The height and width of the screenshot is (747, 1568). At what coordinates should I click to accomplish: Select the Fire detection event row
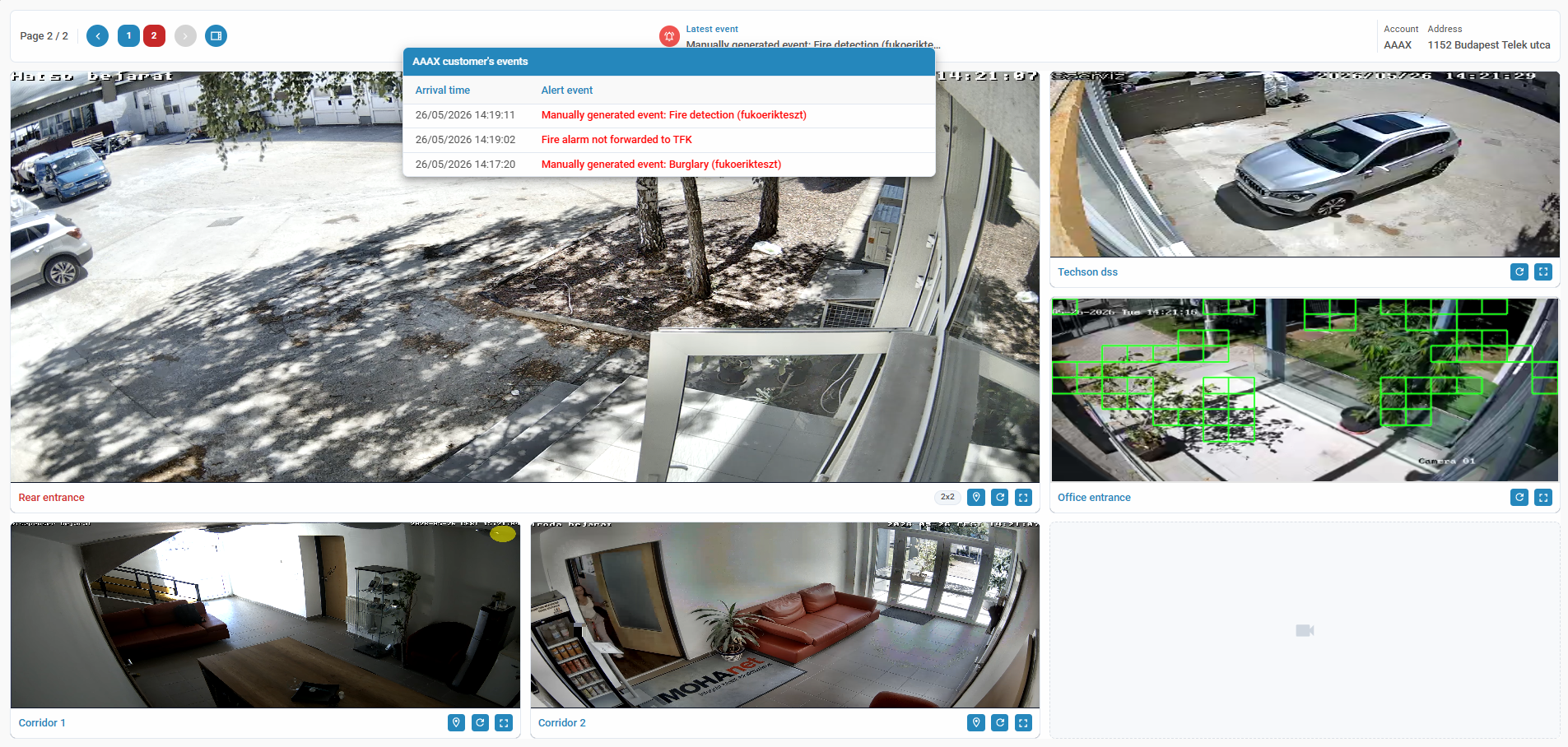669,115
